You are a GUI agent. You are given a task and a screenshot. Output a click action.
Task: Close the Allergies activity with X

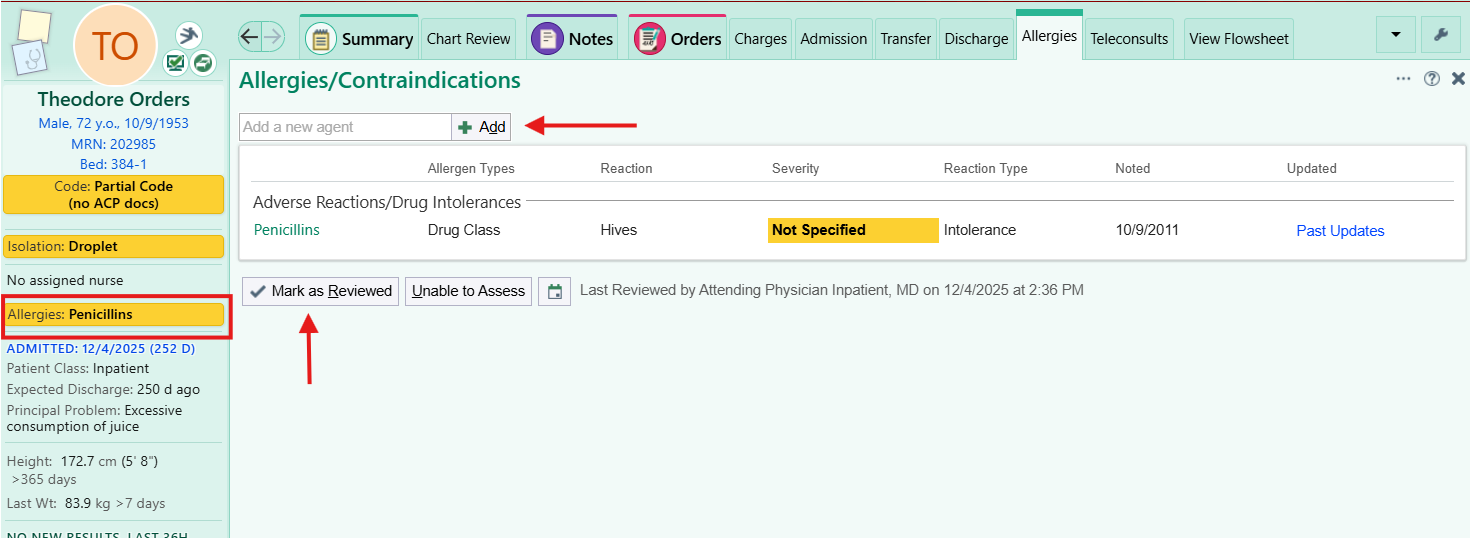tap(1458, 79)
